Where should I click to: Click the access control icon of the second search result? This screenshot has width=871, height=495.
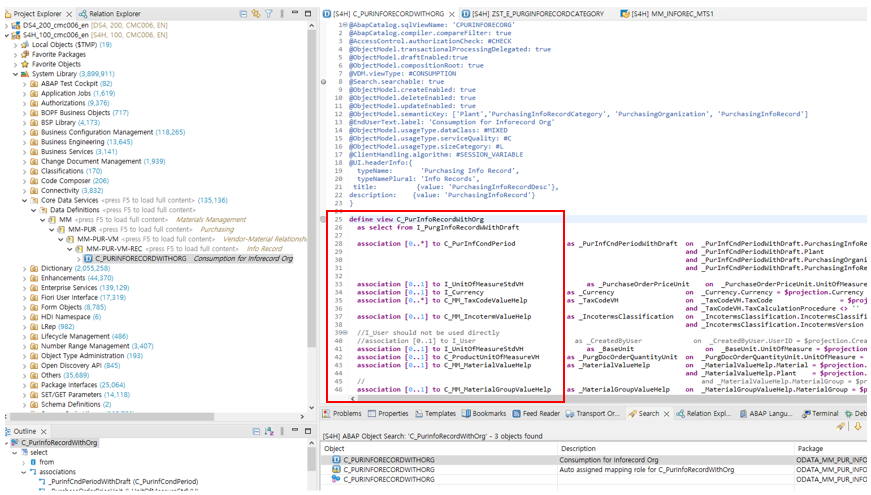(x=336, y=469)
